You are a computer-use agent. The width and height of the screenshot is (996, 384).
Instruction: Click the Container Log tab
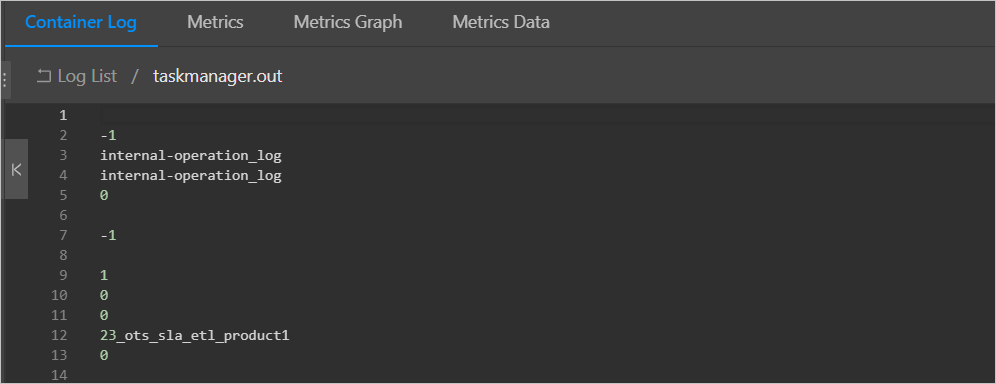click(81, 22)
